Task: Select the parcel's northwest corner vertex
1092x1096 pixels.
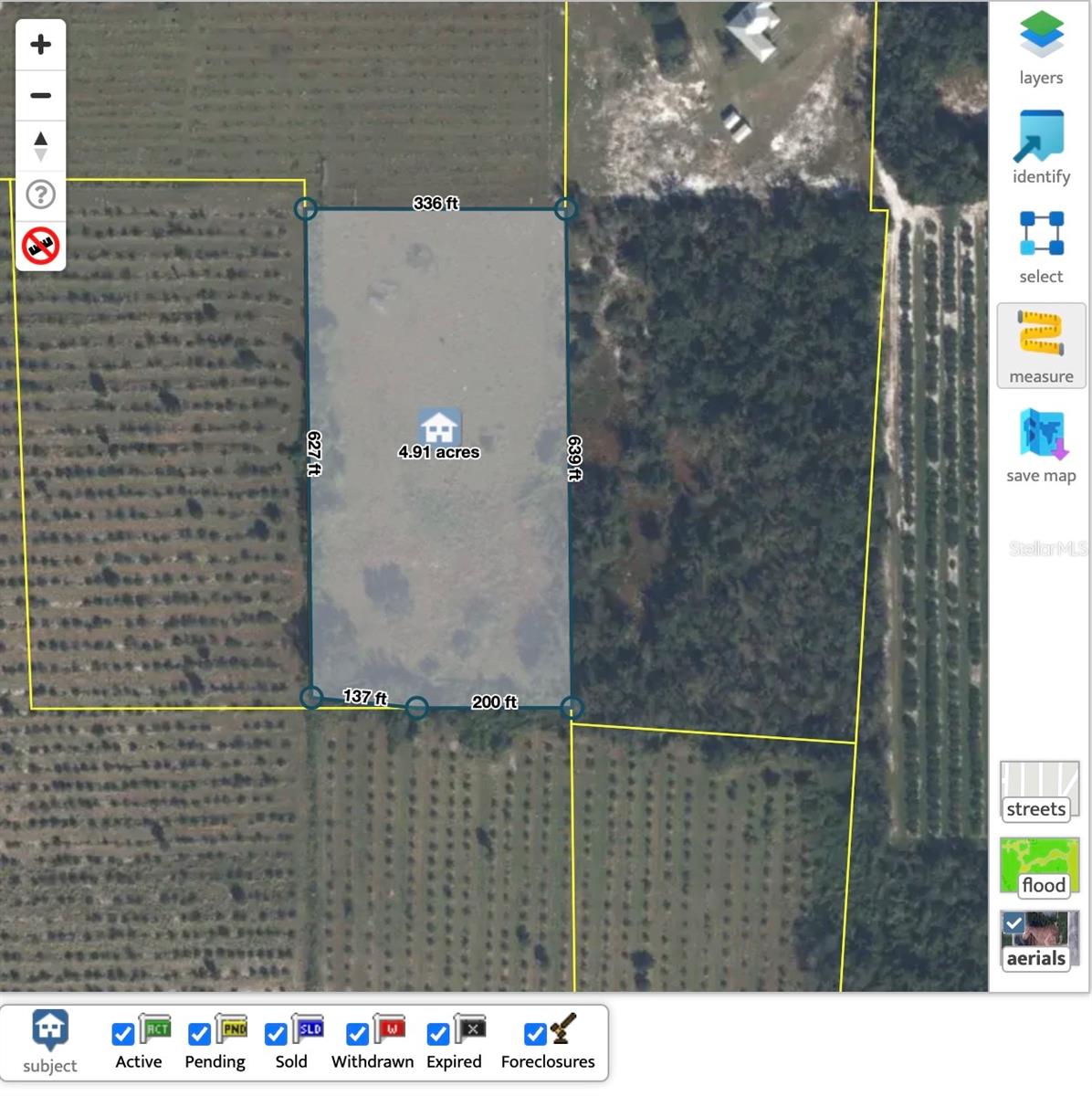Action: coord(306,209)
